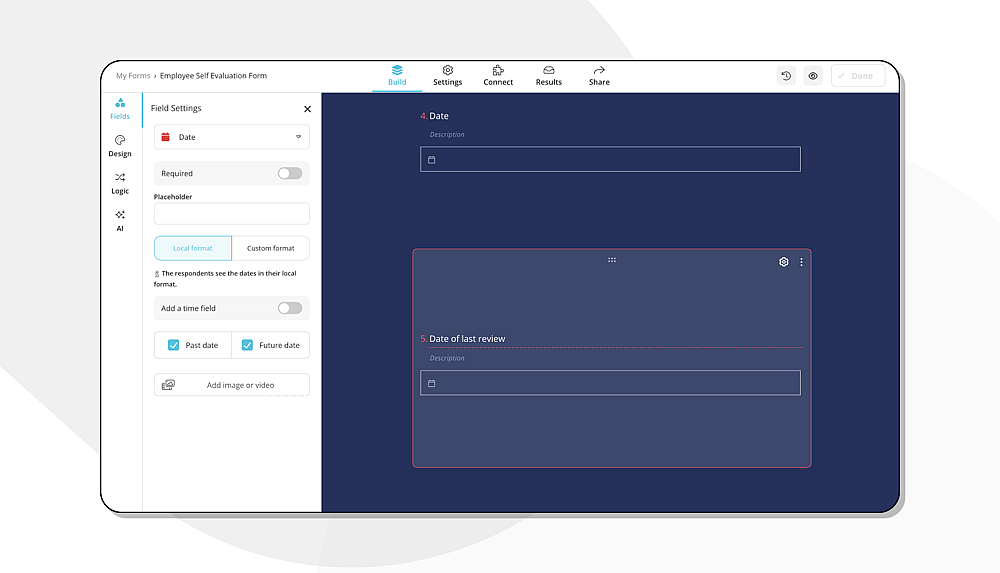The height and width of the screenshot is (573, 1000).
Task: Click drag handle dots on question 5
Action: coord(612,260)
